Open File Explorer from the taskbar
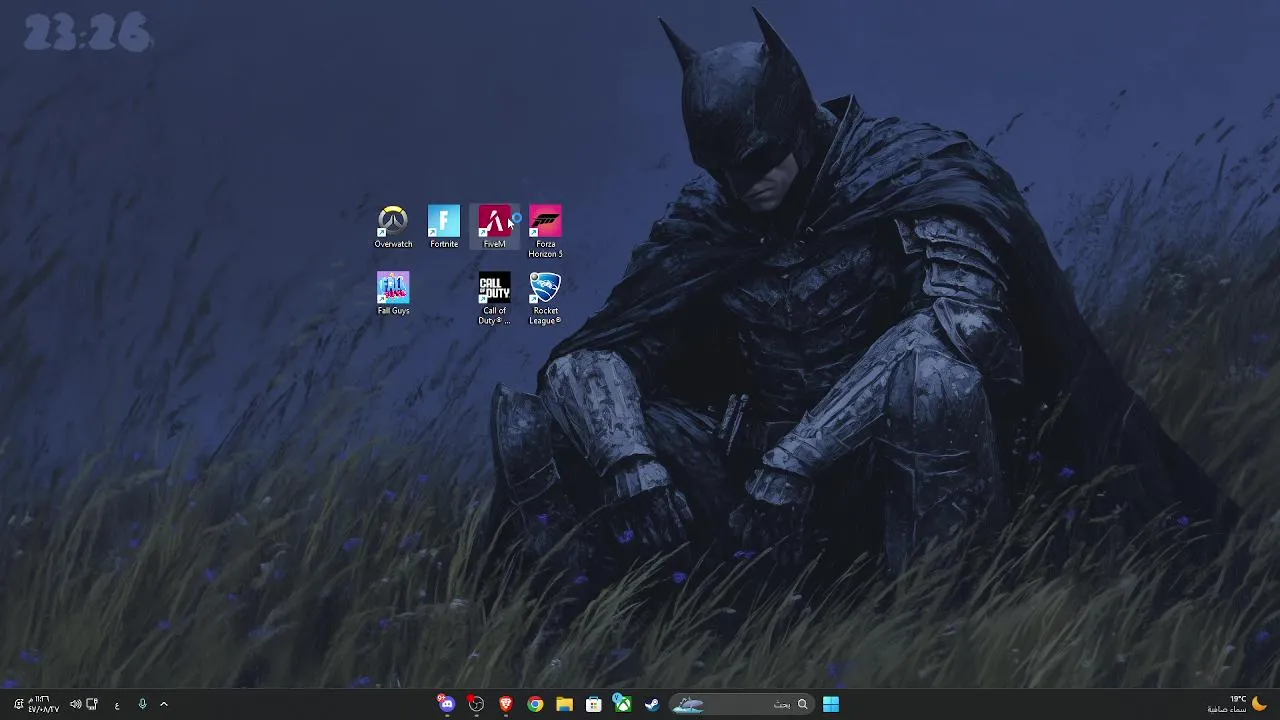This screenshot has height=720, width=1280. 564,704
